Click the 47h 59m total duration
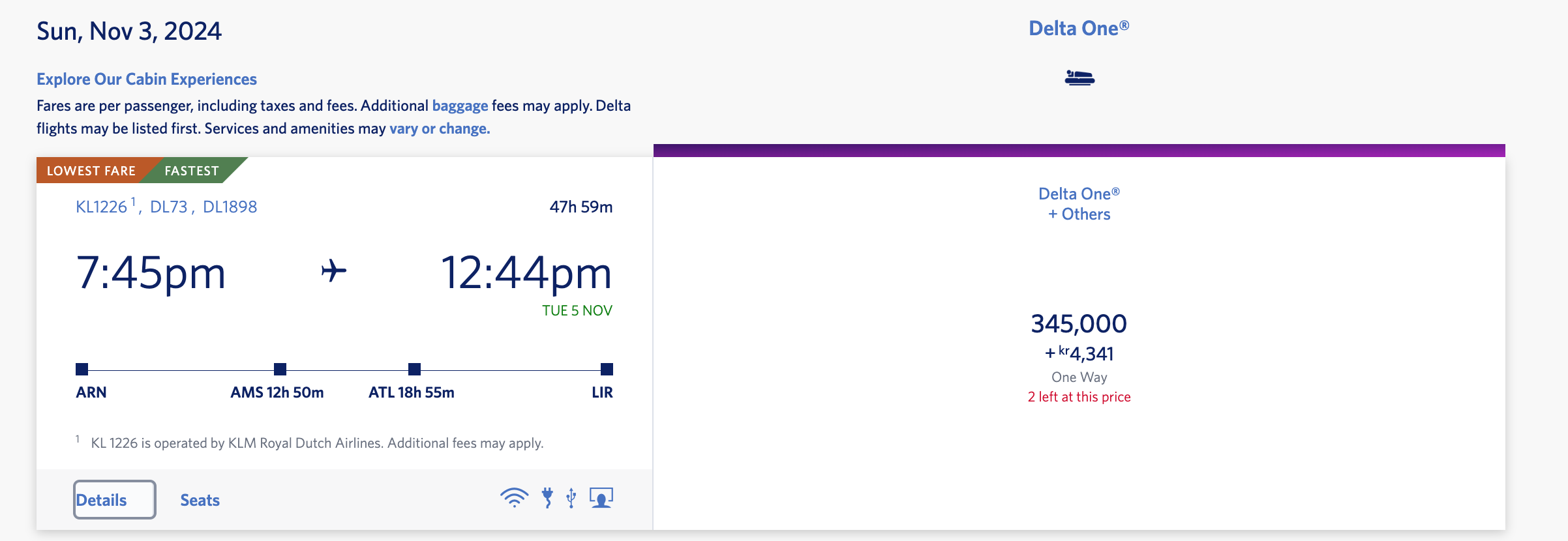This screenshot has height=541, width=1568. [581, 207]
